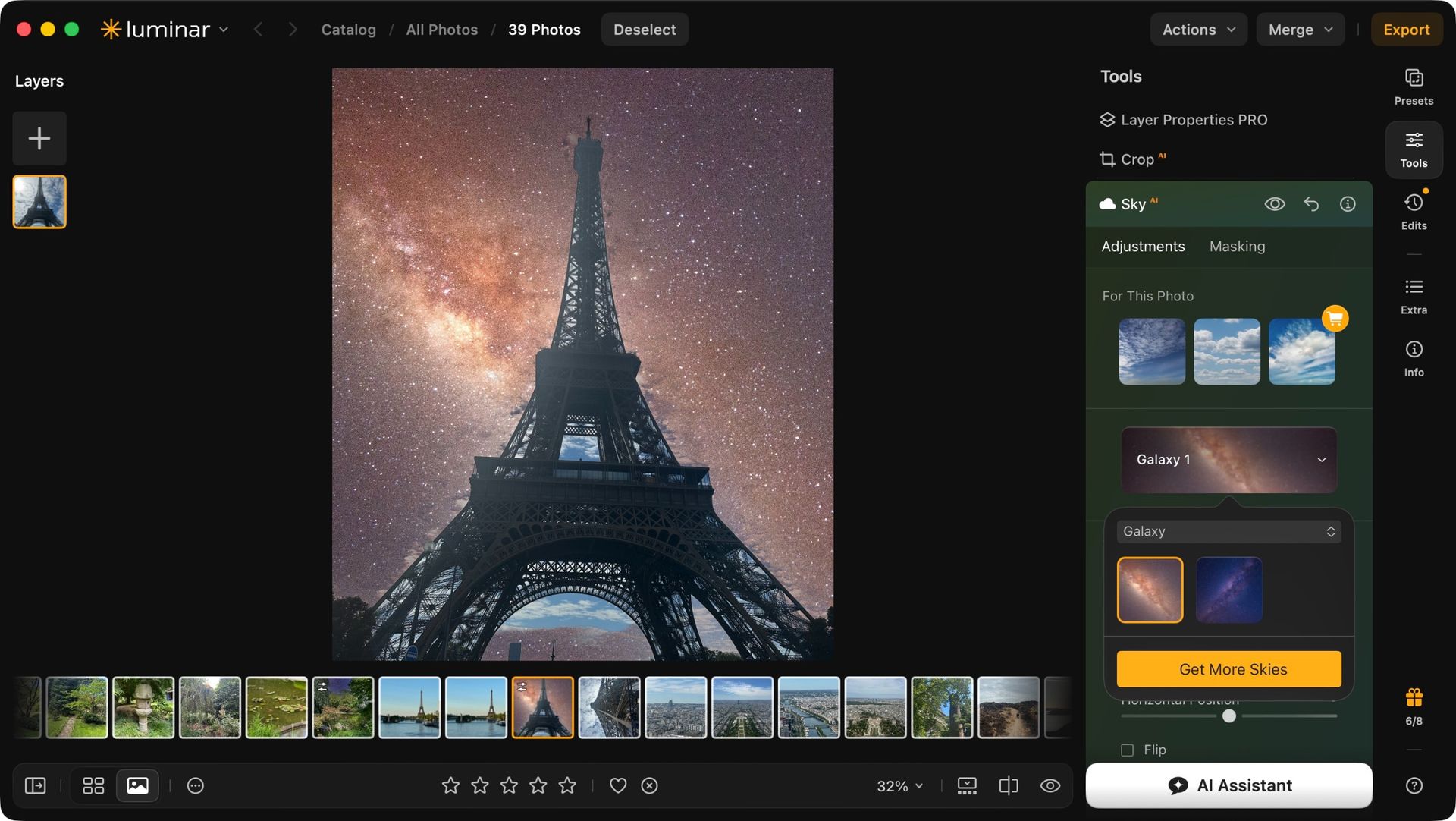Toggle Sky tool visibility eye
This screenshot has width=1456, height=821.
tap(1275, 204)
